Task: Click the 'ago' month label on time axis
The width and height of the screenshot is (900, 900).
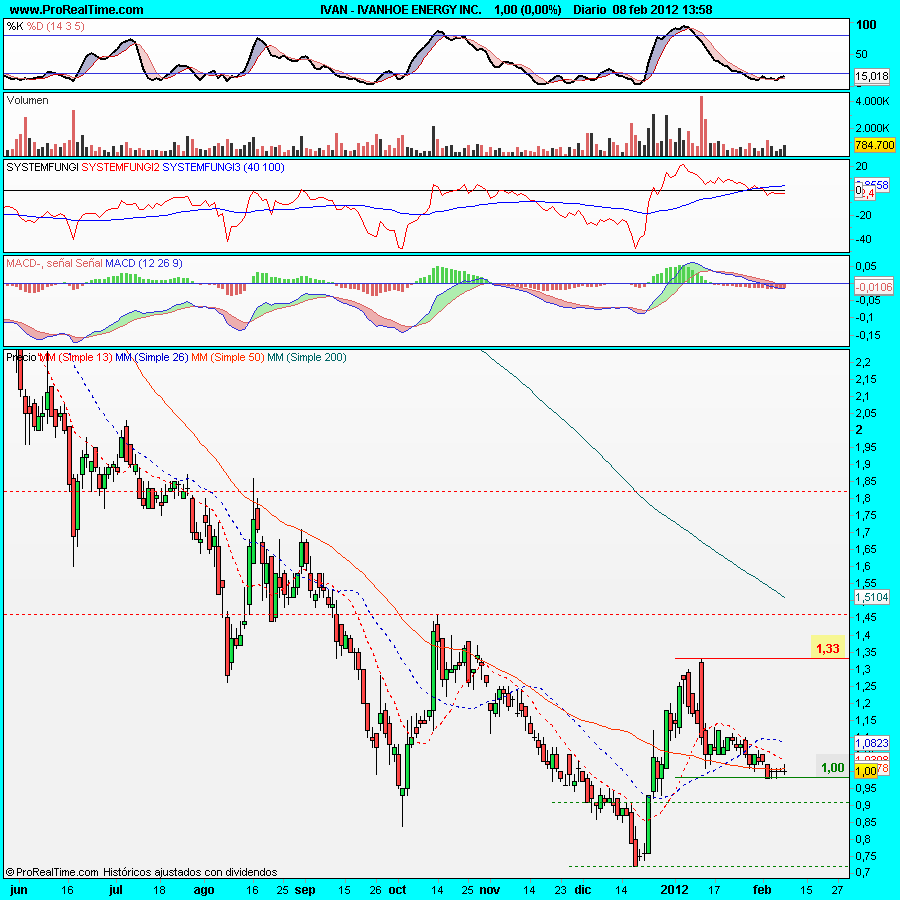Action: click(x=204, y=890)
